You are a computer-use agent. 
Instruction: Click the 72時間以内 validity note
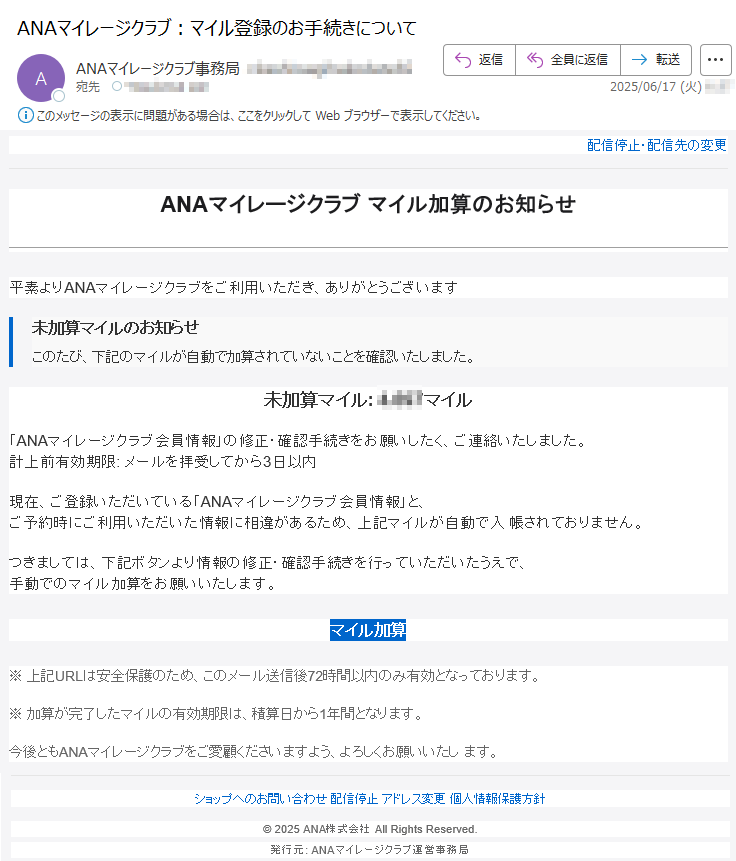point(276,675)
